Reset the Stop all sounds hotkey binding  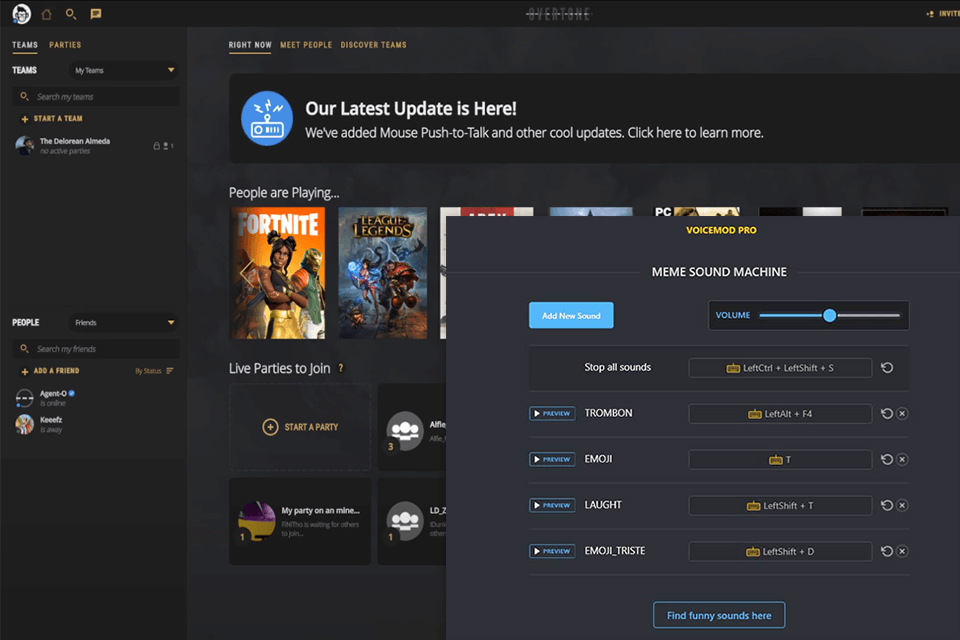pyautogui.click(x=887, y=367)
